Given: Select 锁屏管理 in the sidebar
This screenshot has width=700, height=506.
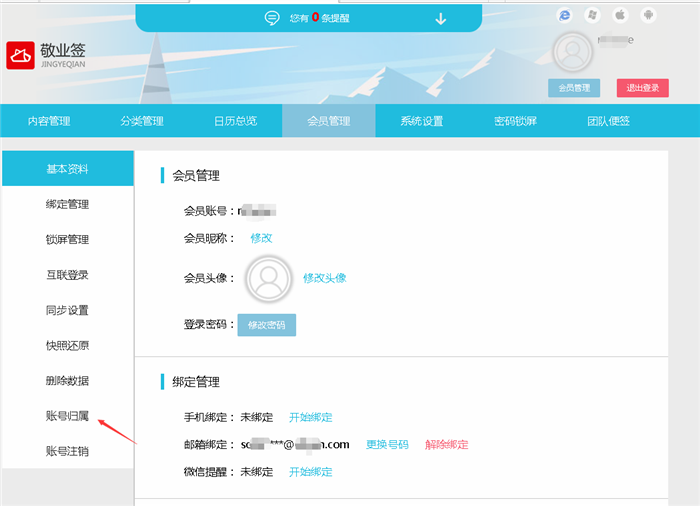Looking at the screenshot, I should pos(67,240).
